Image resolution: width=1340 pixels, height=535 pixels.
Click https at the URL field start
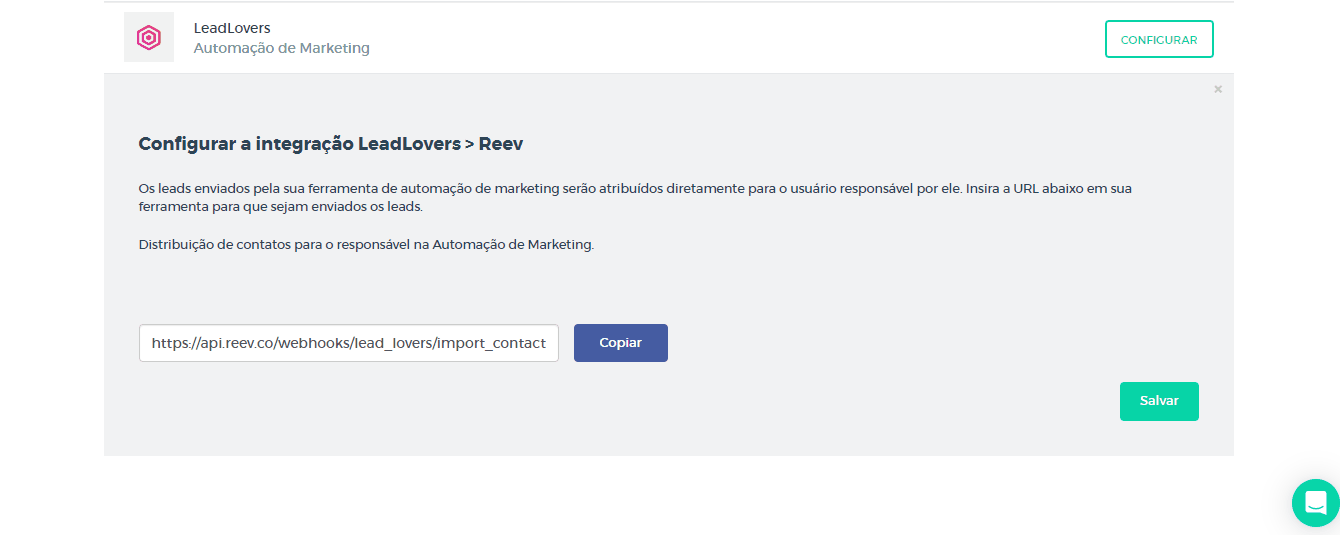point(170,343)
